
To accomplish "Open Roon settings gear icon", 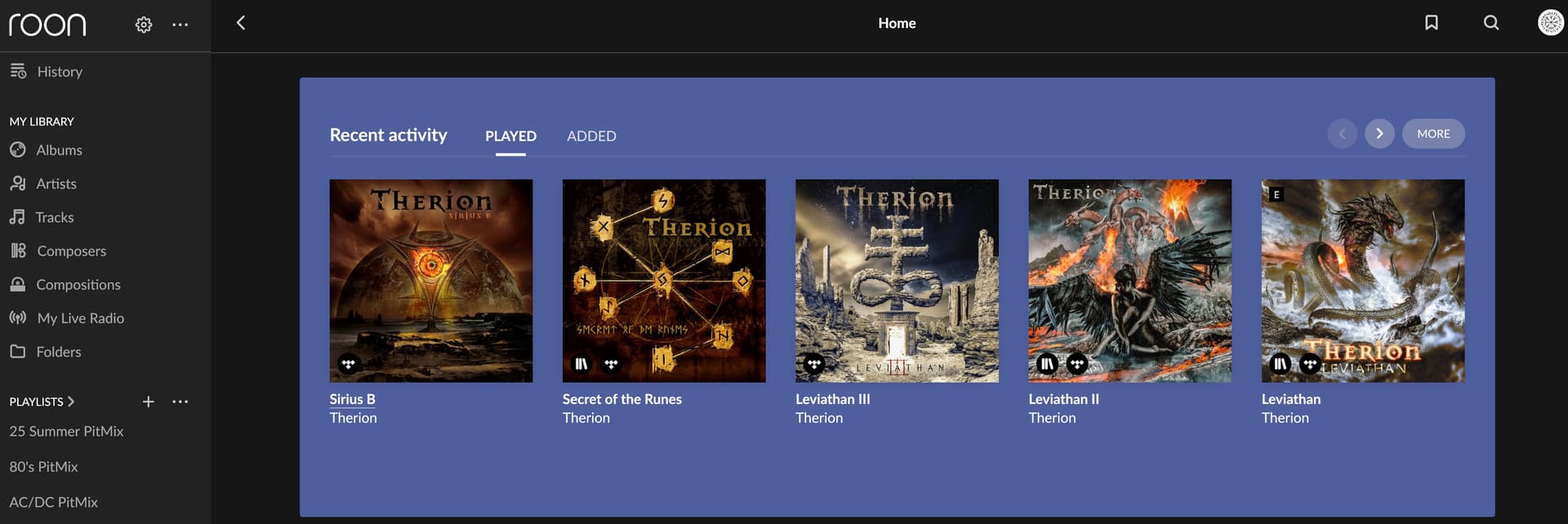I will [x=144, y=24].
